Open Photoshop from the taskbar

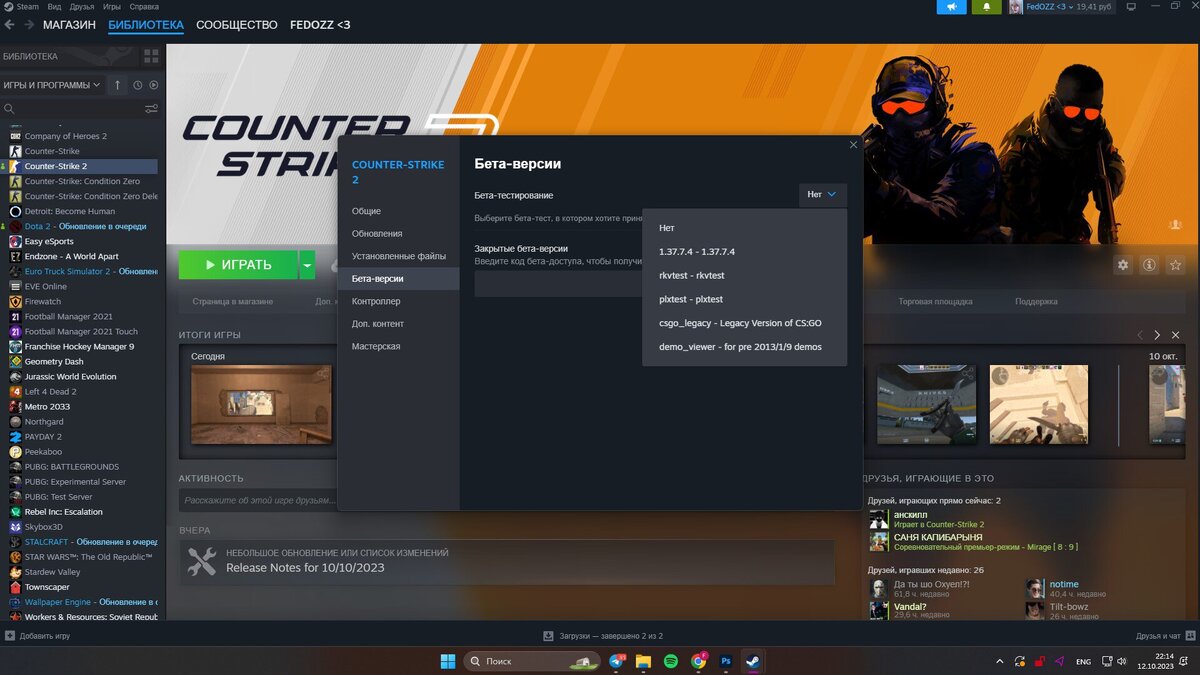726,661
